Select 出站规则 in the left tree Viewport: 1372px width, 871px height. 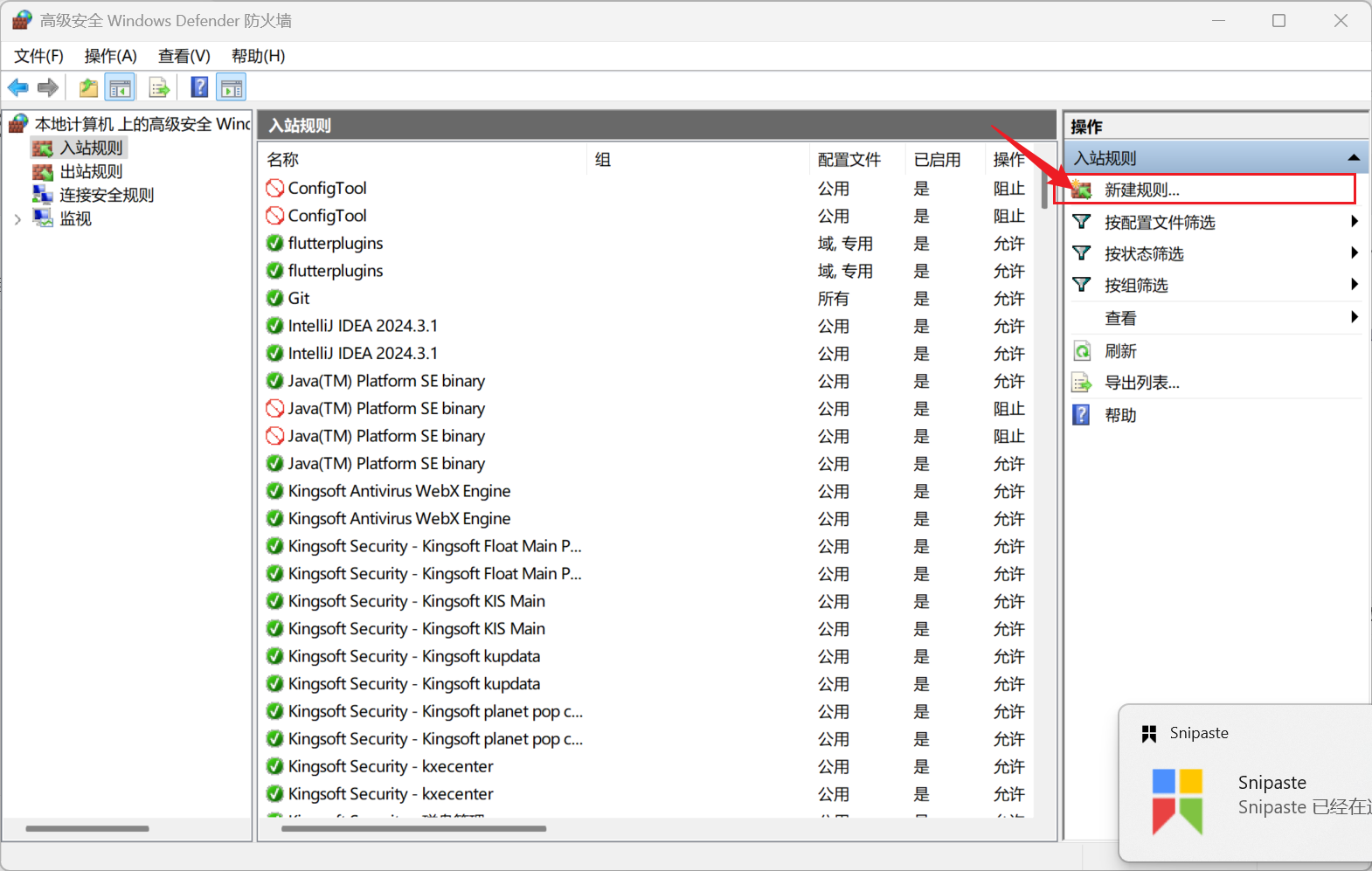tap(91, 171)
